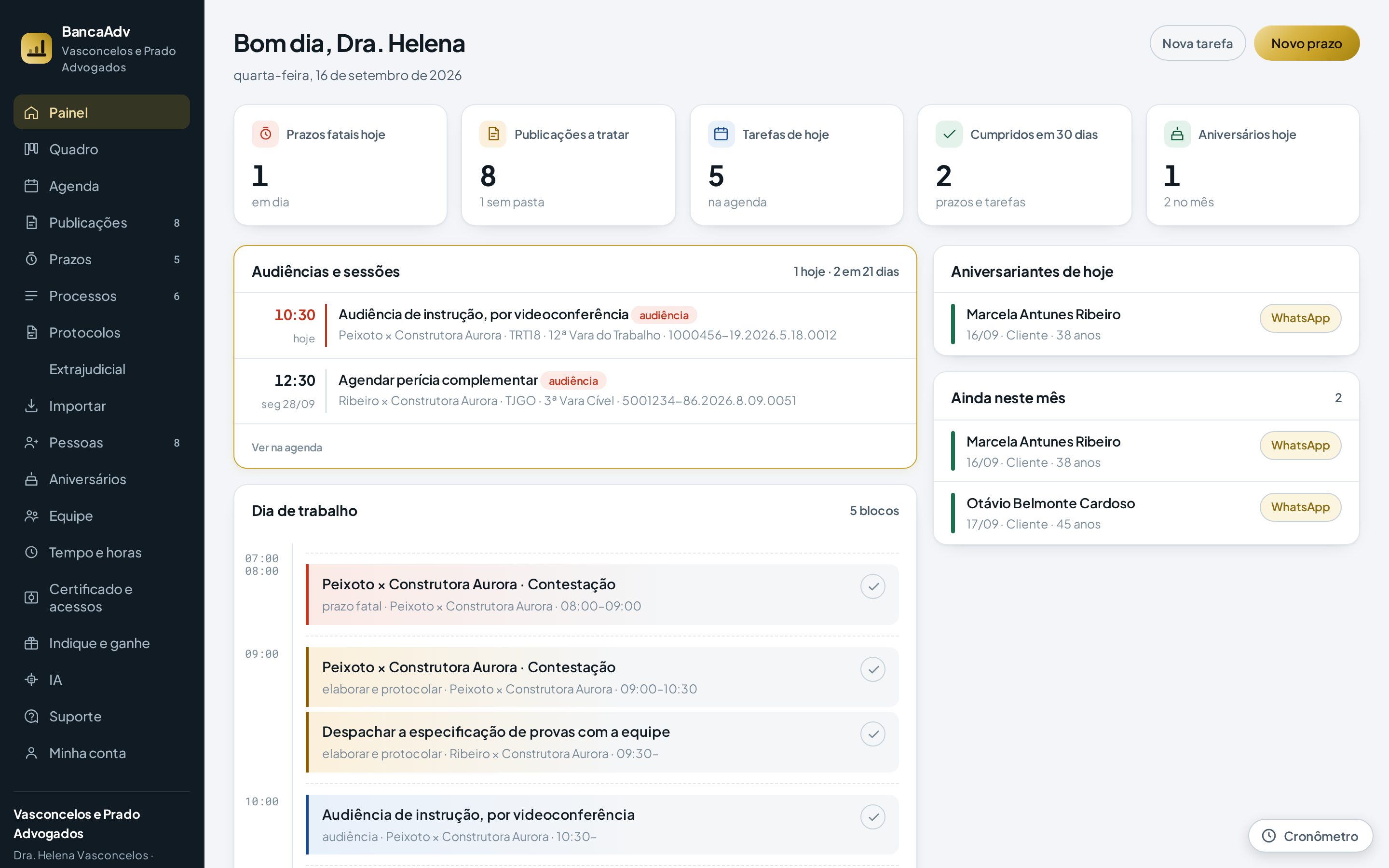The image size is (1389, 868).
Task: Click the Indique e ganhe gift icon
Action: pyautogui.click(x=31, y=644)
